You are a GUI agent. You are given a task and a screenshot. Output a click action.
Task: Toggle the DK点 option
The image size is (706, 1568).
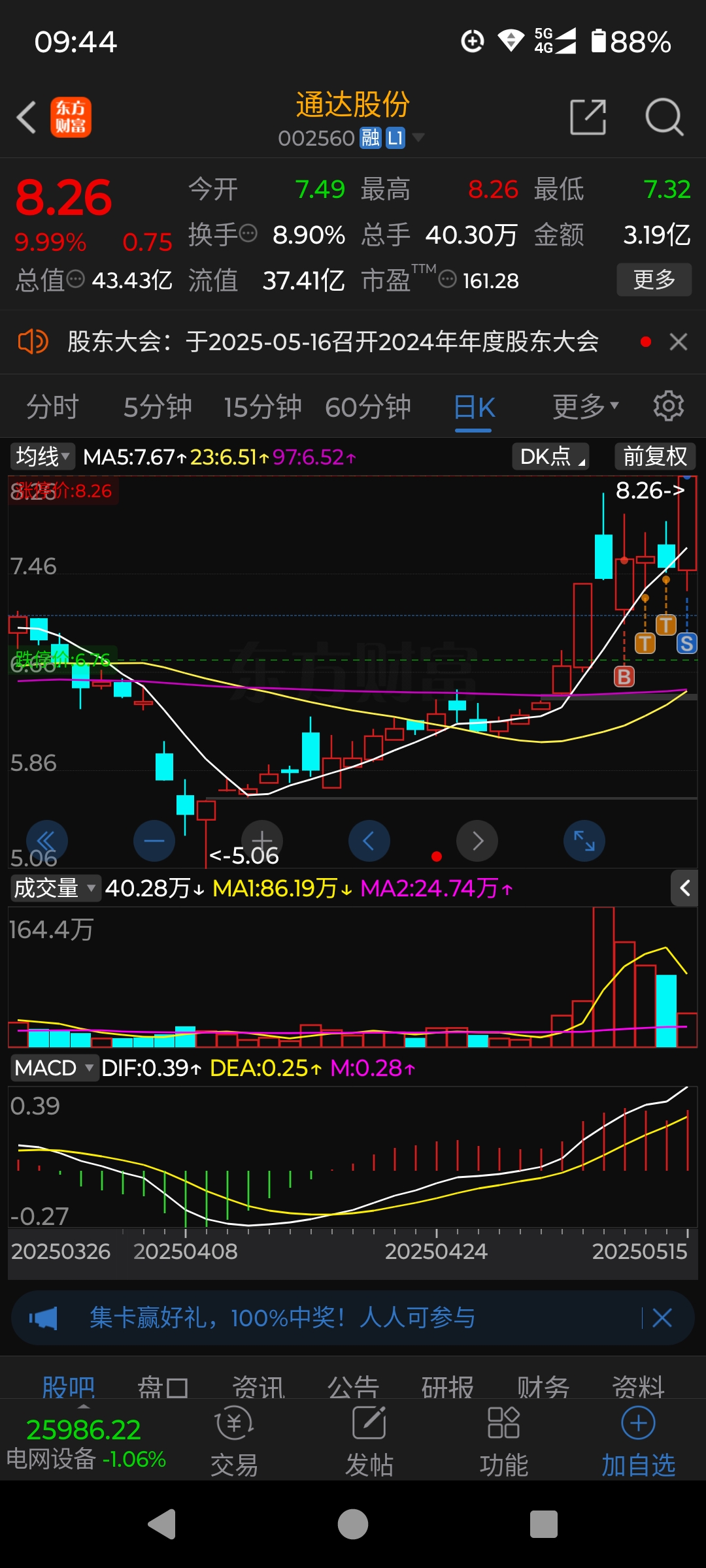(551, 456)
